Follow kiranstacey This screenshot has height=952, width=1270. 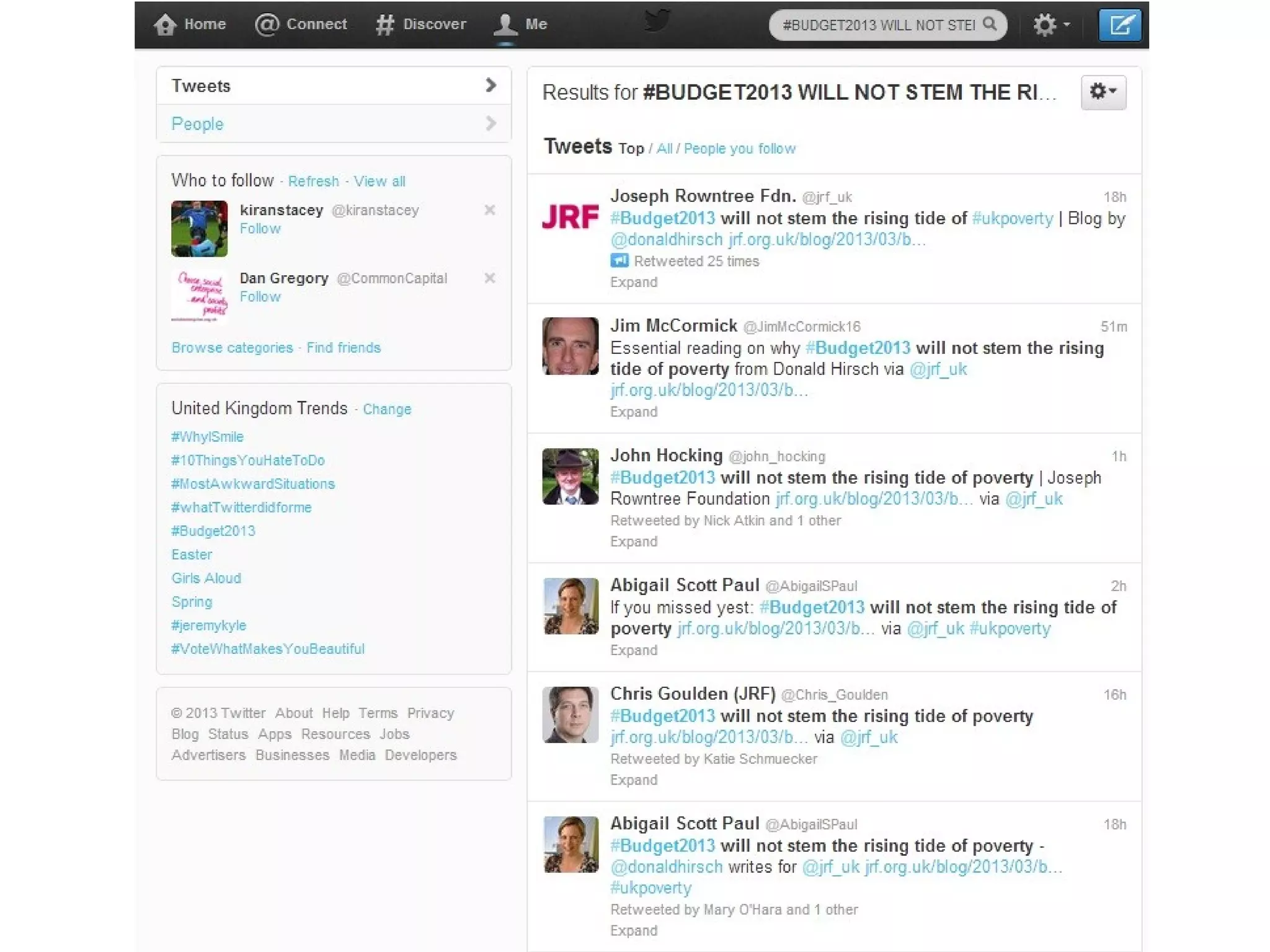coord(260,229)
